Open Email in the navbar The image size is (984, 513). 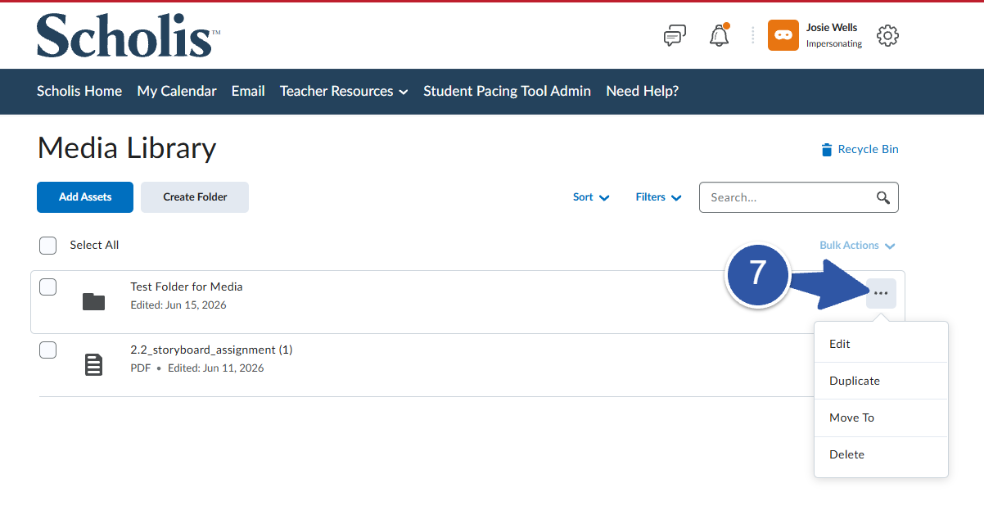point(248,91)
